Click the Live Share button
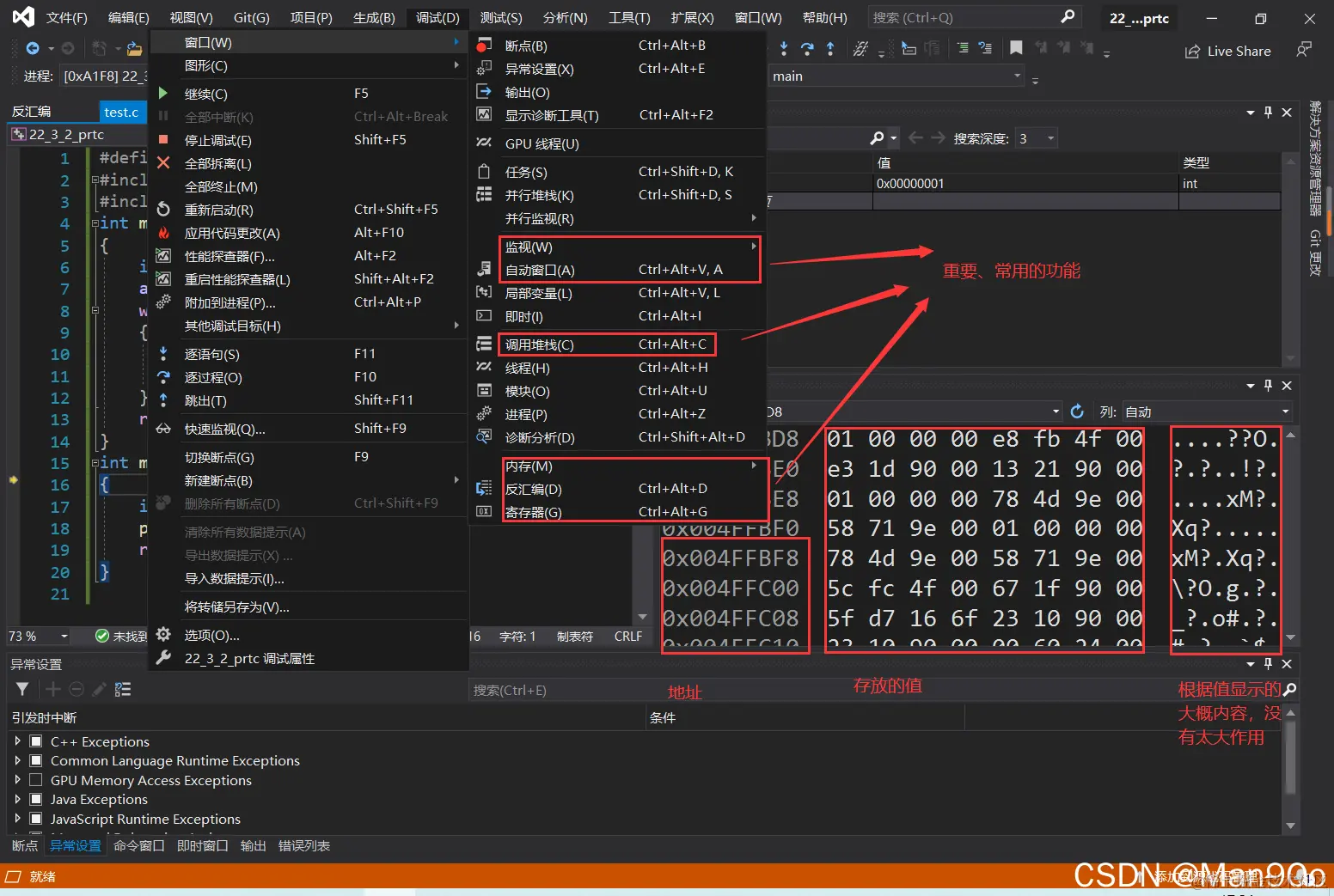The width and height of the screenshot is (1334, 896). (1227, 51)
